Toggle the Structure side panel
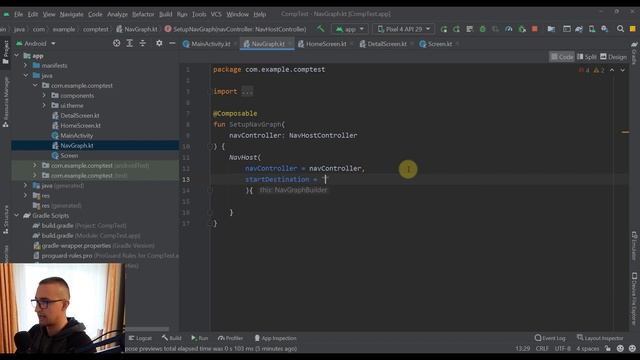The height and width of the screenshot is (360, 640). [x=5, y=220]
